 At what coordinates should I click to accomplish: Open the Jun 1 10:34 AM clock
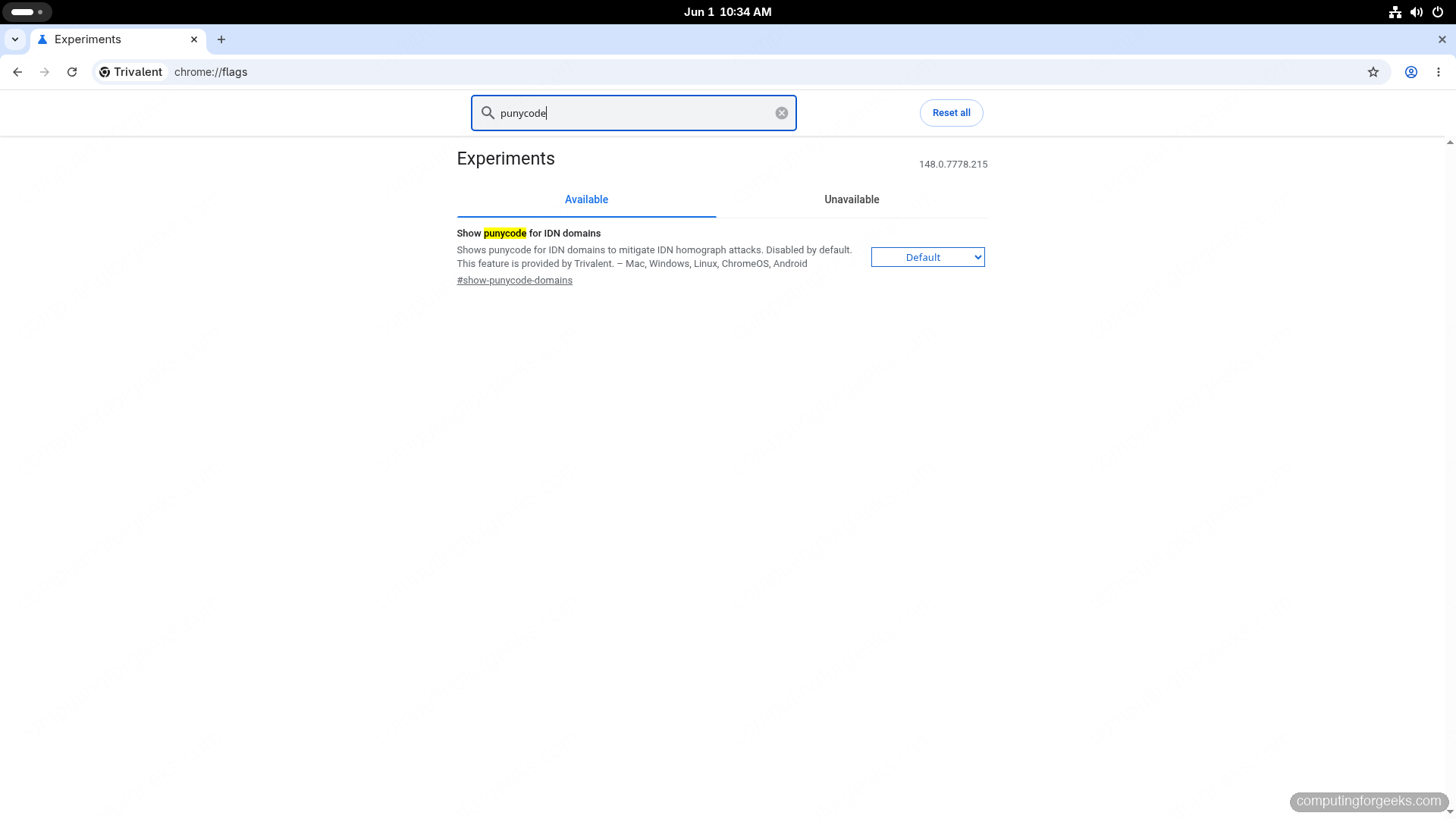coord(728,12)
